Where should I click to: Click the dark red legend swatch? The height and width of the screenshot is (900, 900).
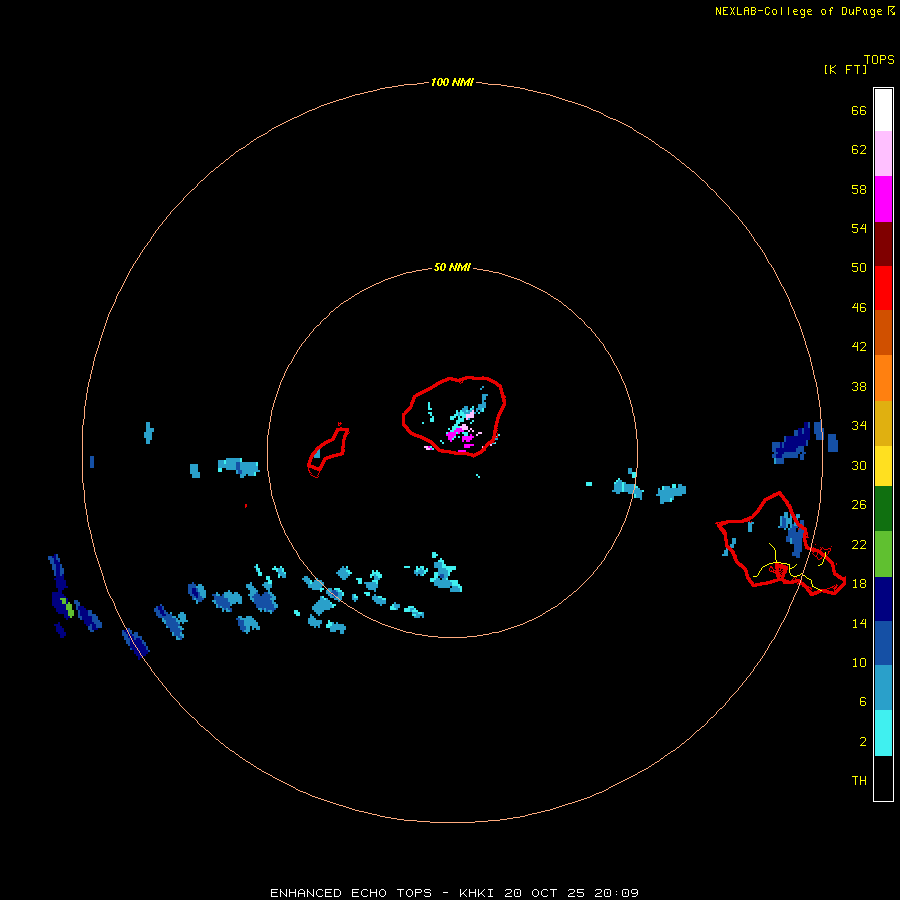[x=883, y=244]
